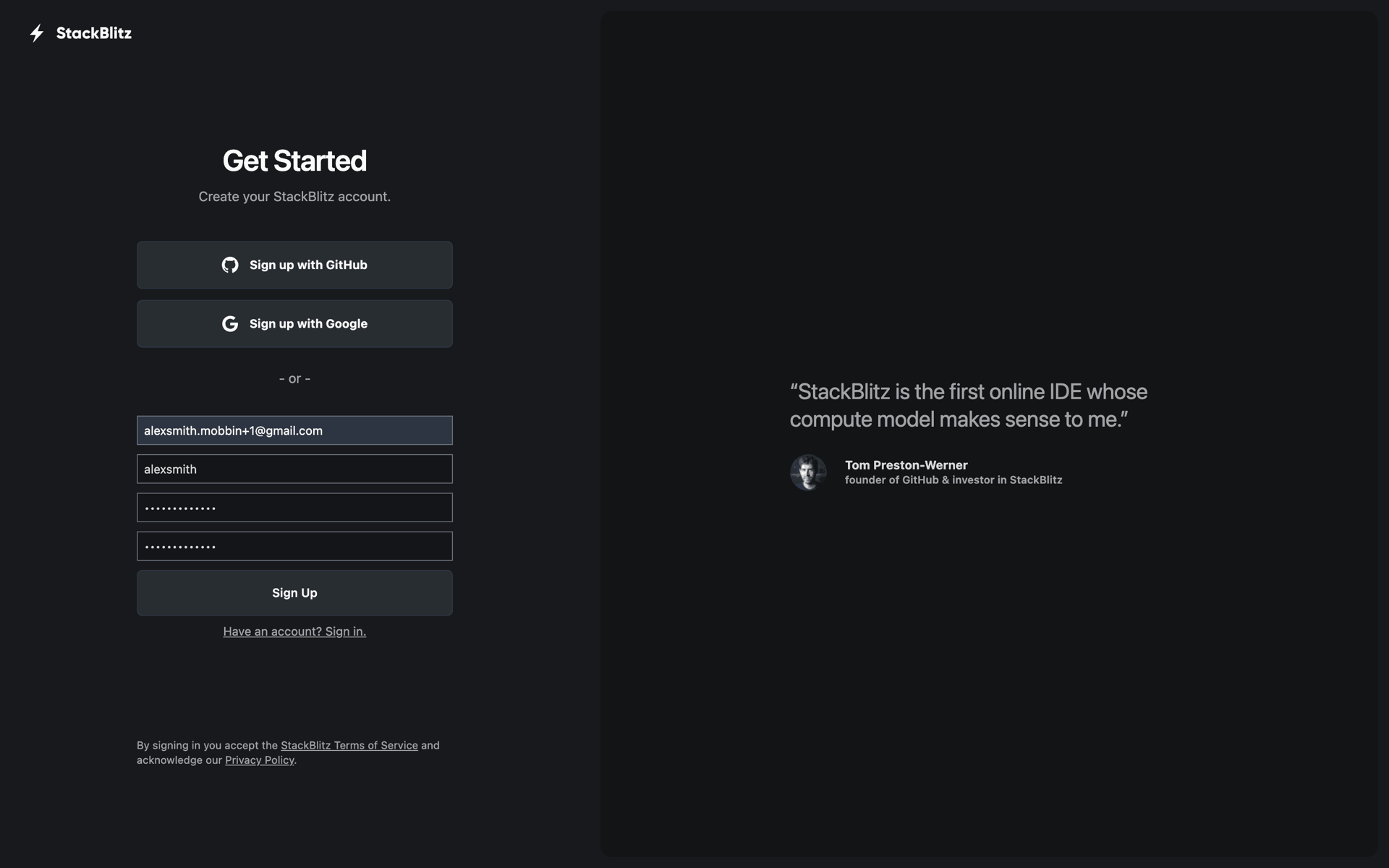This screenshot has height=868, width=1389.
Task: Focus the confirm password field
Action: pyautogui.click(x=294, y=546)
